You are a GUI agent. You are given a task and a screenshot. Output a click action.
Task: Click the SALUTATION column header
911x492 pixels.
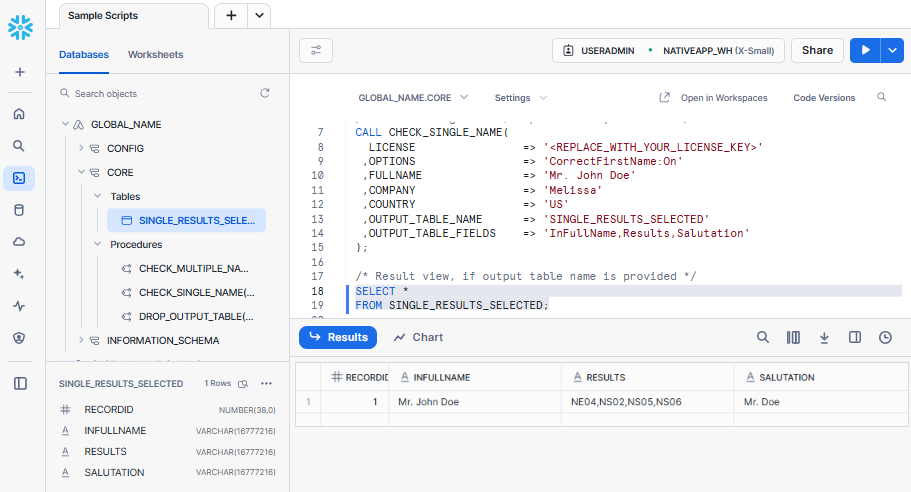pyautogui.click(x=821, y=377)
